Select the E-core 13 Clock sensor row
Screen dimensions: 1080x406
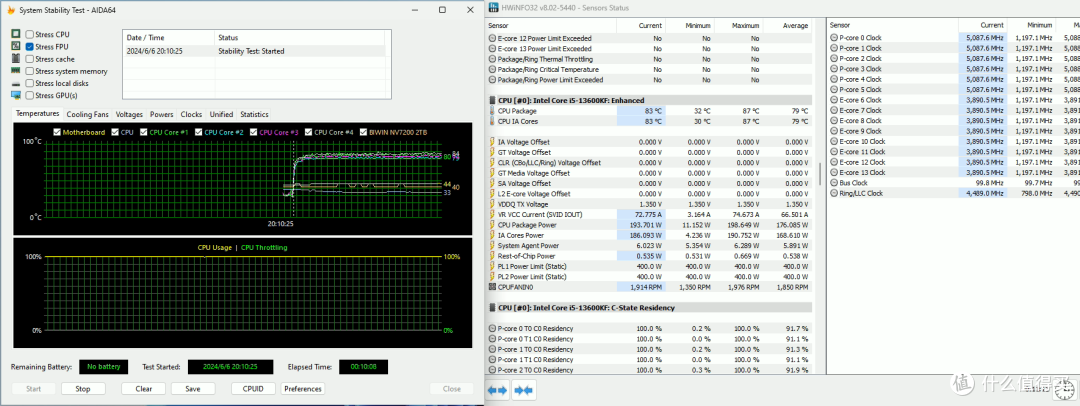(x=953, y=172)
